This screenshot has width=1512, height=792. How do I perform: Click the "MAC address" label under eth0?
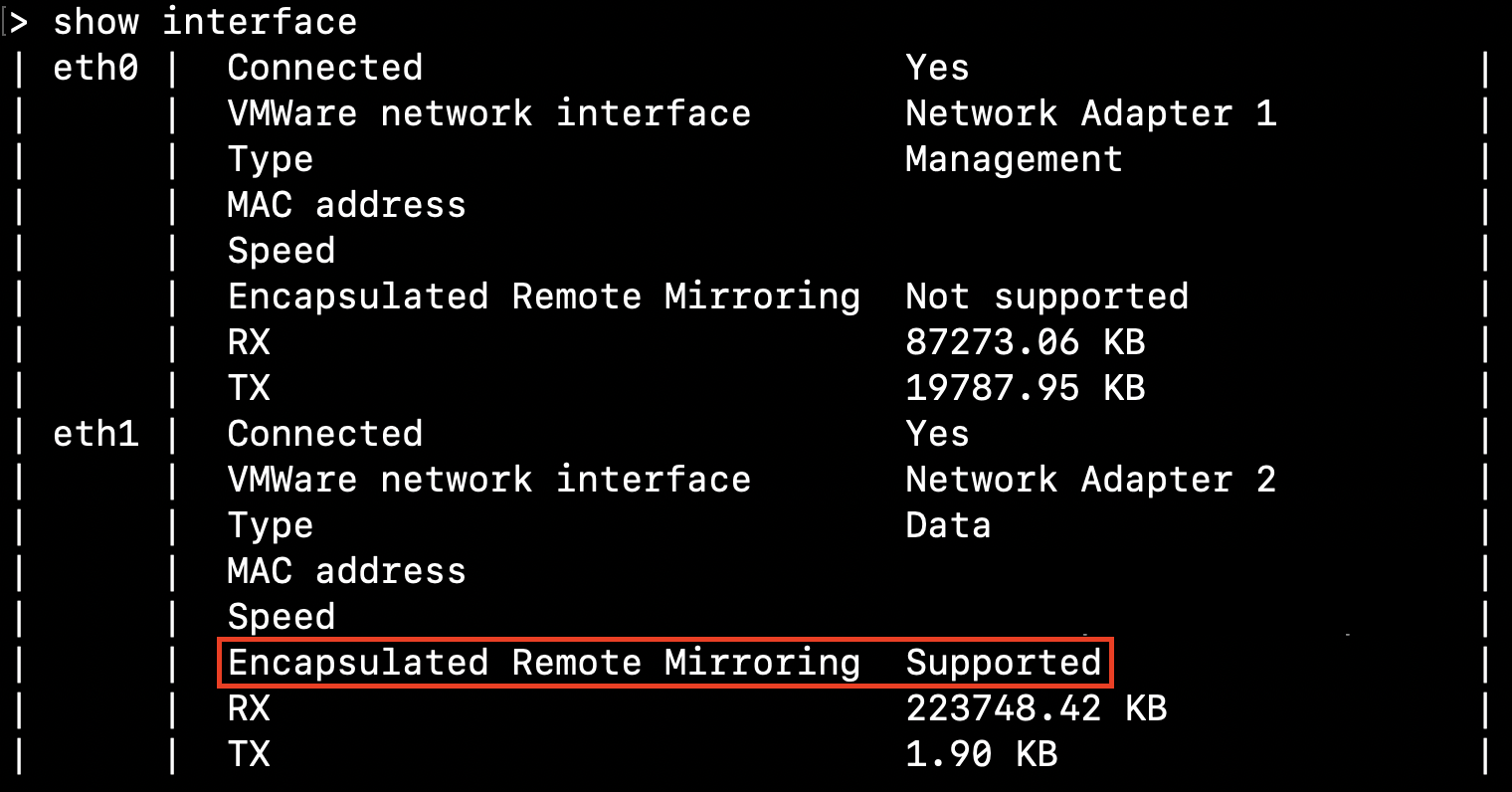pos(346,205)
